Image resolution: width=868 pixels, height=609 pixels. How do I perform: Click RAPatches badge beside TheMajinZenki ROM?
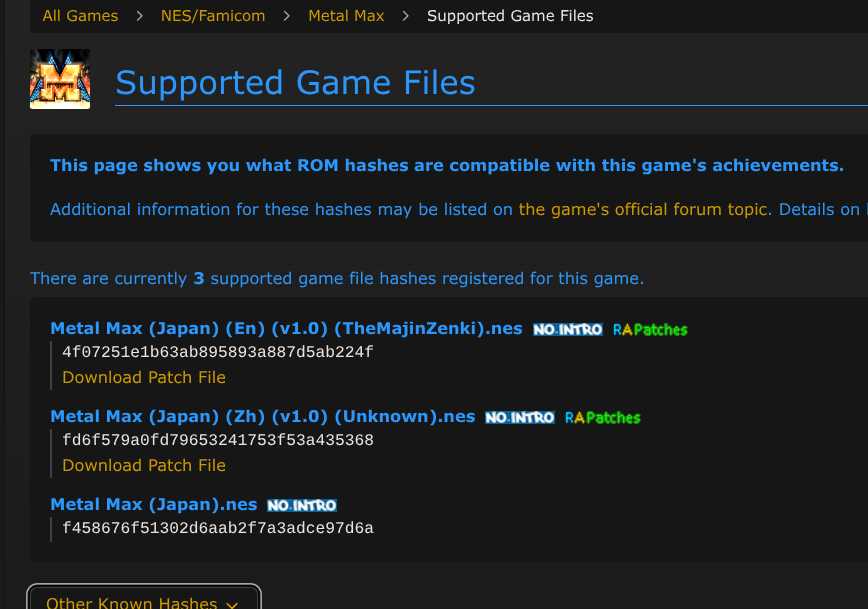pos(650,330)
